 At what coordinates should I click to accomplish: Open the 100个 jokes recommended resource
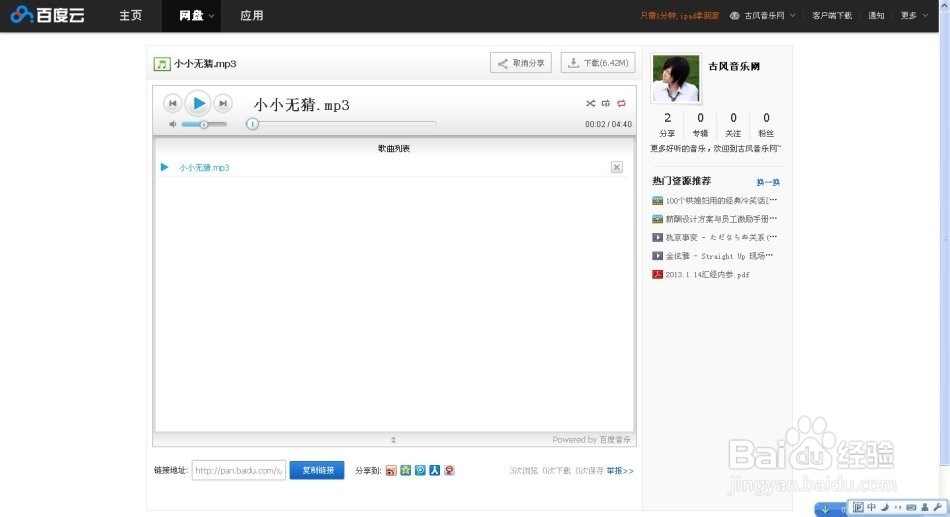[x=721, y=201]
